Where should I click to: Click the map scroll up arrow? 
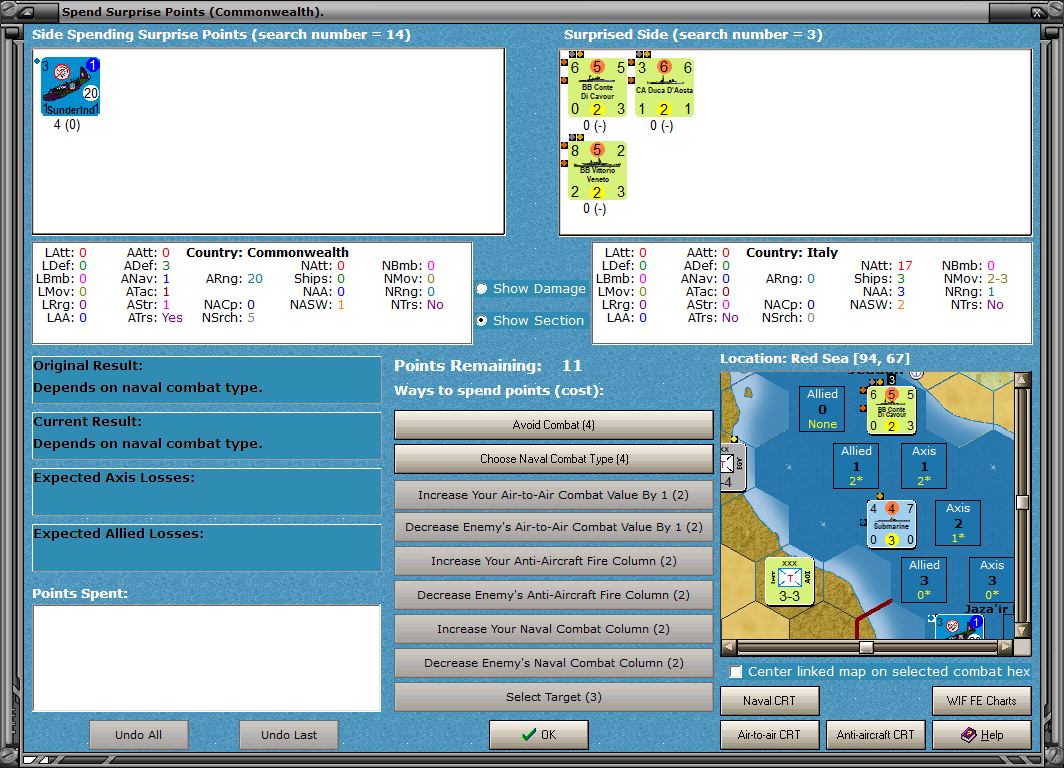tap(1023, 380)
